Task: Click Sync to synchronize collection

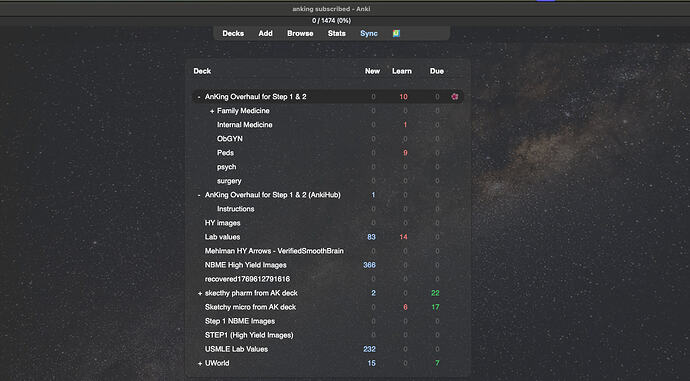Action: point(369,33)
